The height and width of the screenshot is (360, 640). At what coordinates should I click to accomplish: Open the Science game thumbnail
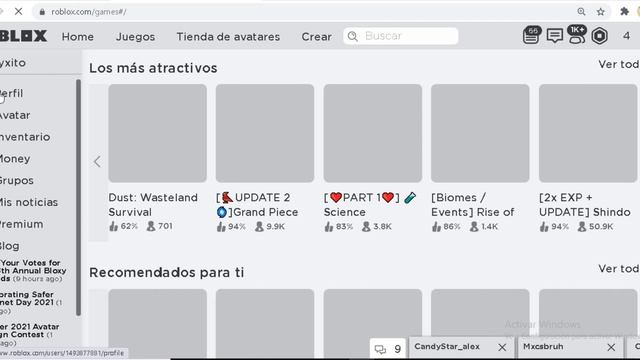[x=373, y=133]
